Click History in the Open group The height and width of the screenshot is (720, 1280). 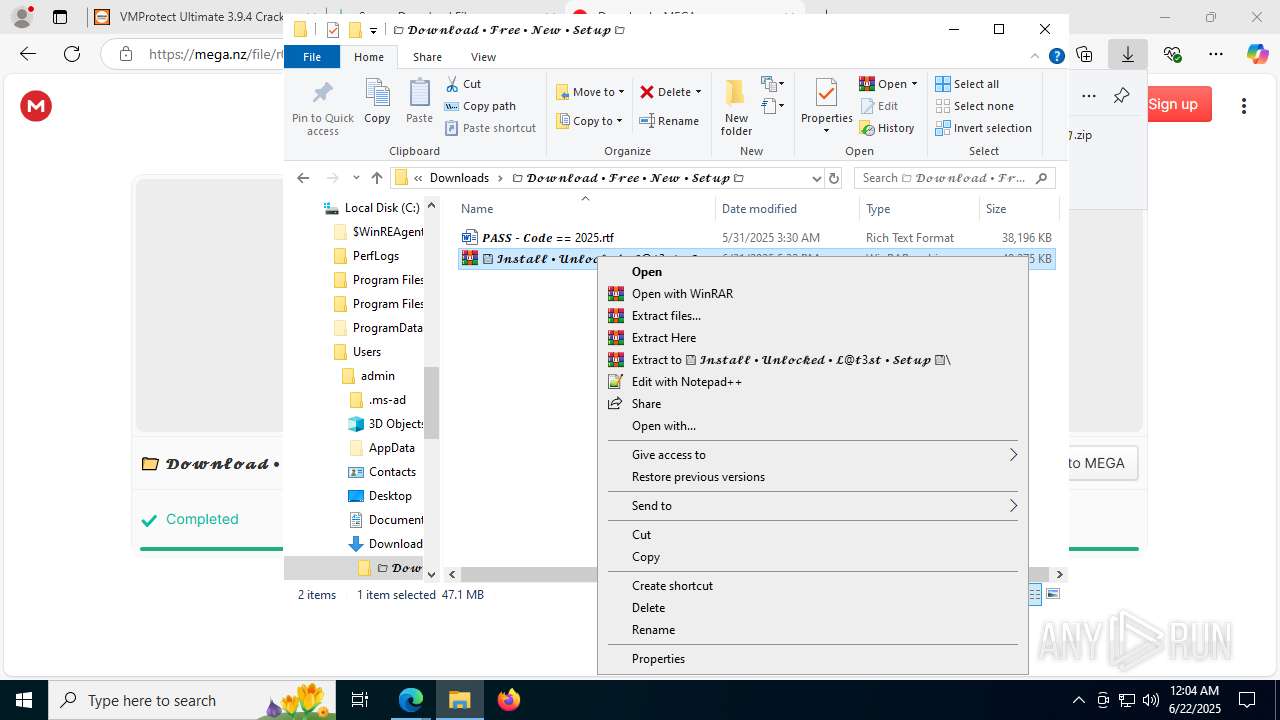pos(887,128)
